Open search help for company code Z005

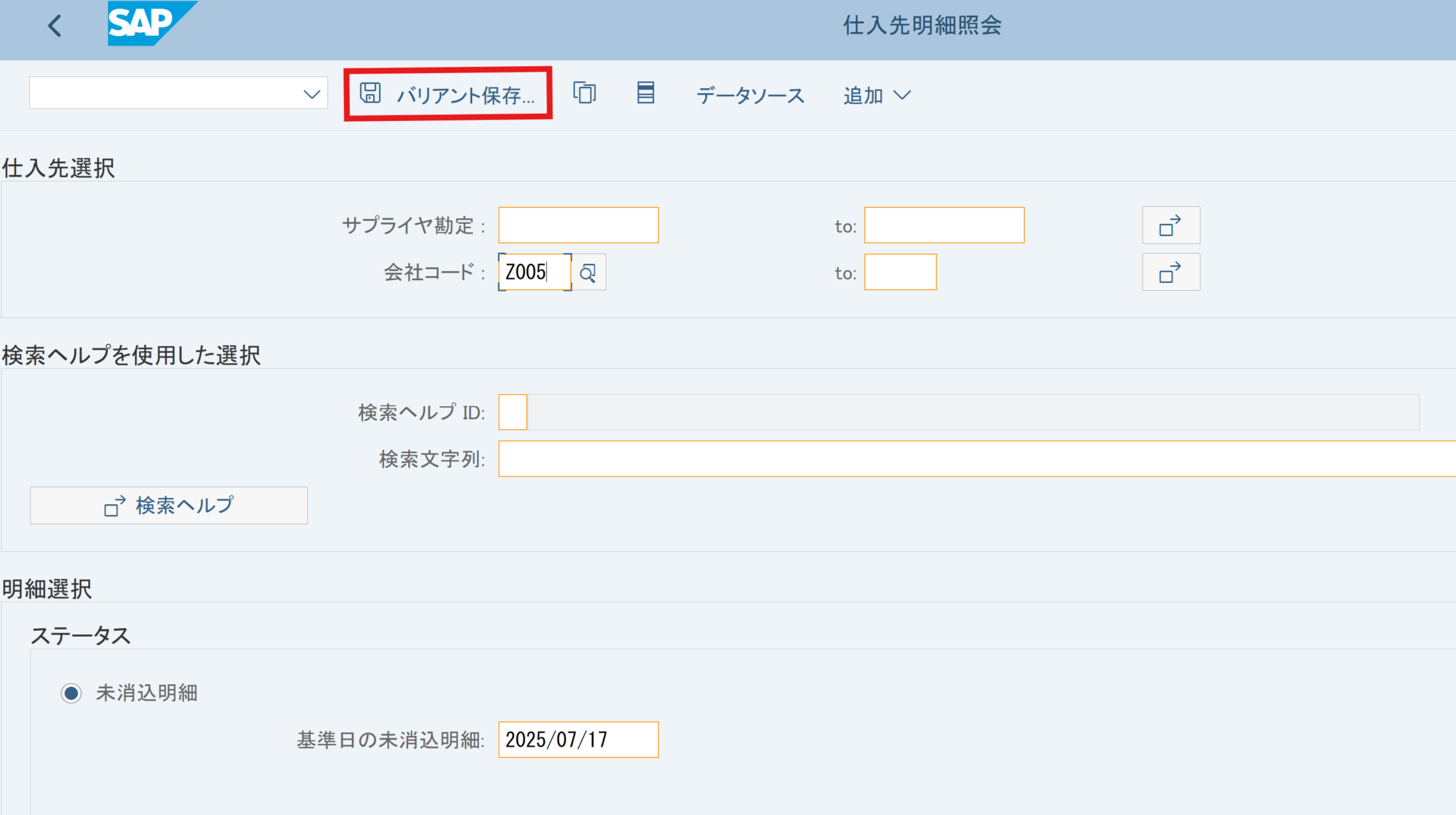[588, 272]
